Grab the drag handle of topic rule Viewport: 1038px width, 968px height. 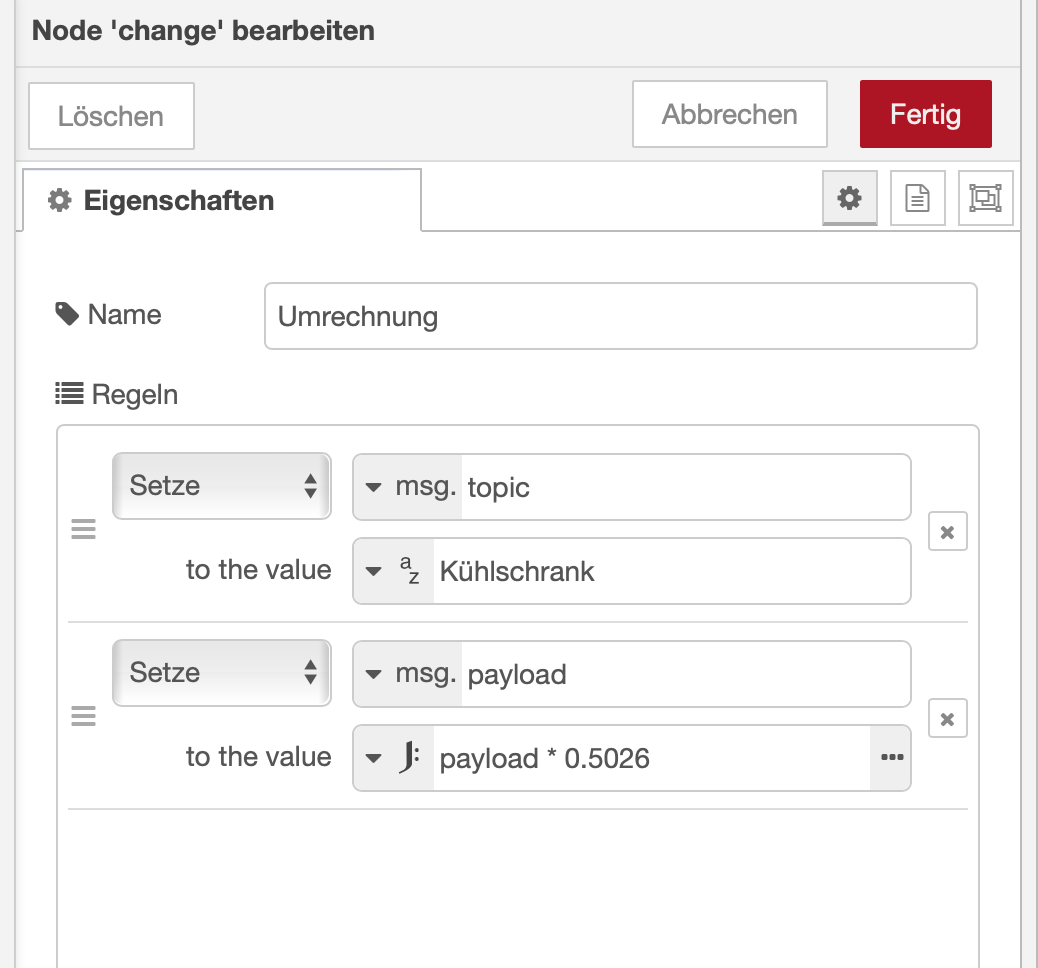point(84,530)
